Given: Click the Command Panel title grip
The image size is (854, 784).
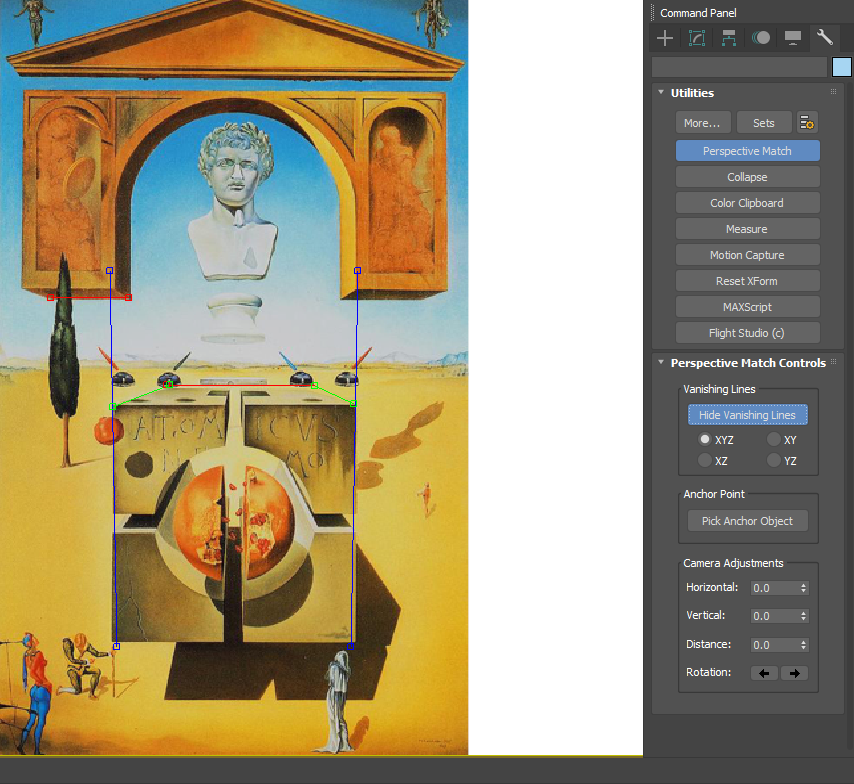Looking at the screenshot, I should [652, 13].
